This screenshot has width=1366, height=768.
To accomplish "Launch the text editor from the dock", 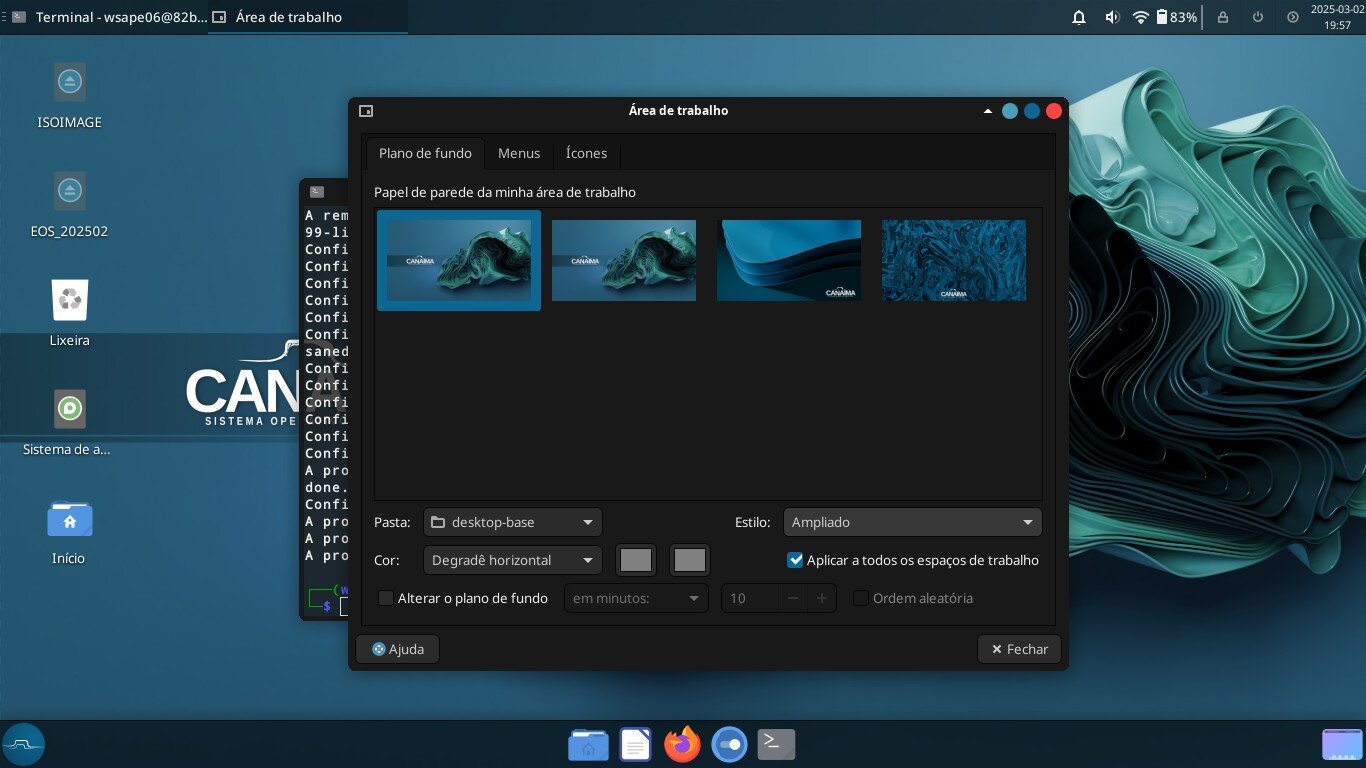I will click(x=635, y=744).
